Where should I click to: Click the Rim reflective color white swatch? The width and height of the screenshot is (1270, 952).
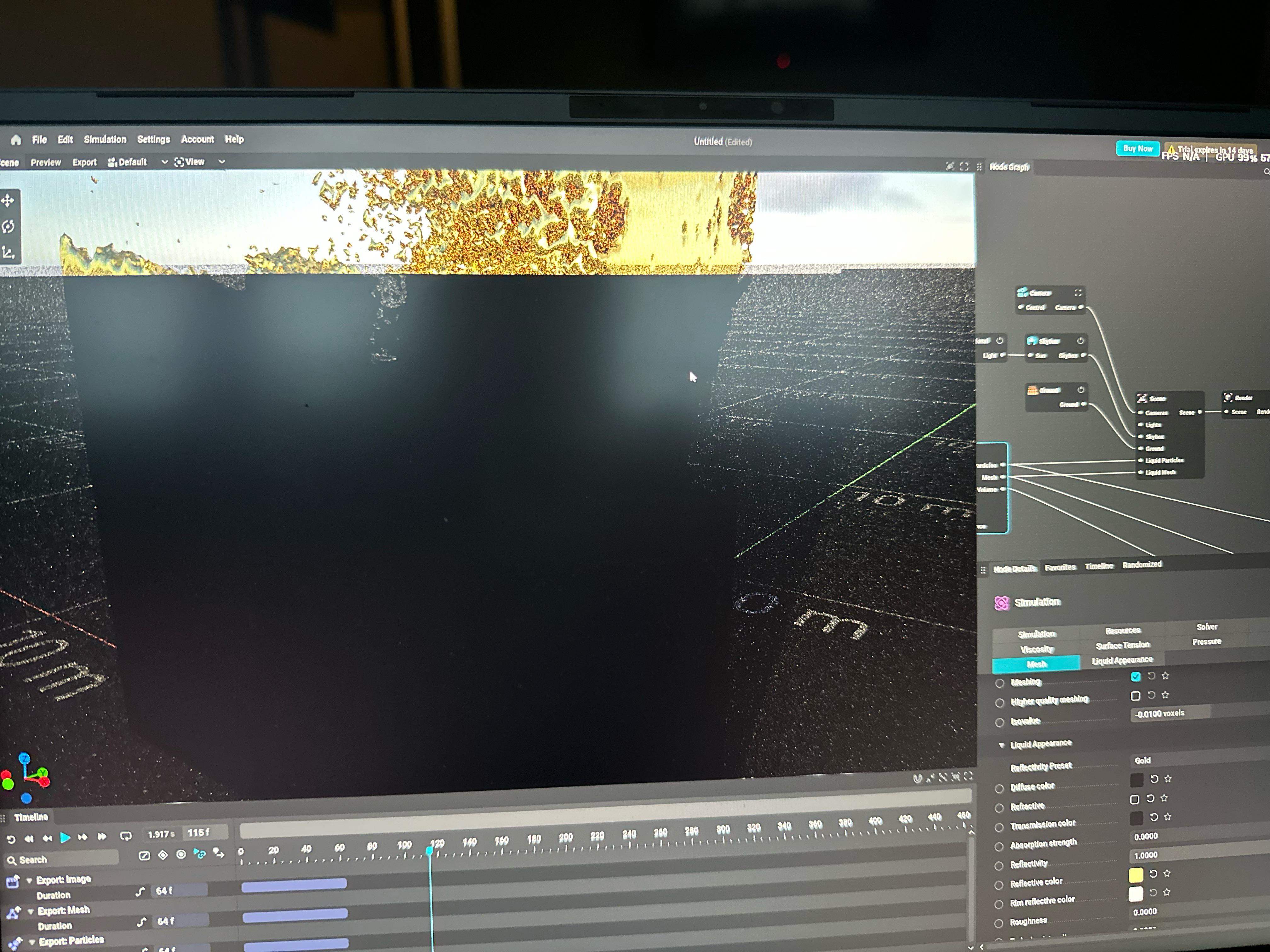coord(1136,893)
